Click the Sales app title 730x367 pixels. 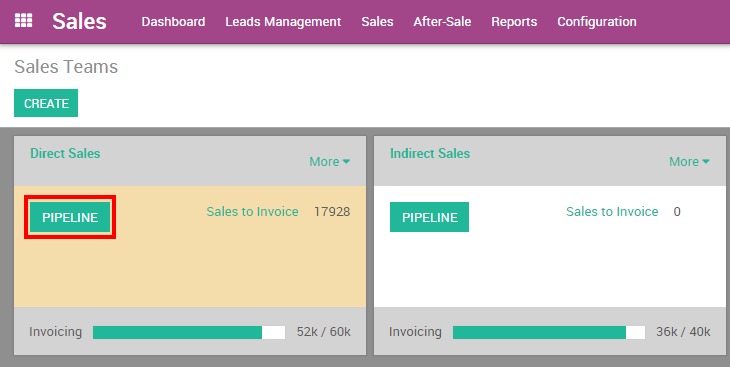click(79, 21)
